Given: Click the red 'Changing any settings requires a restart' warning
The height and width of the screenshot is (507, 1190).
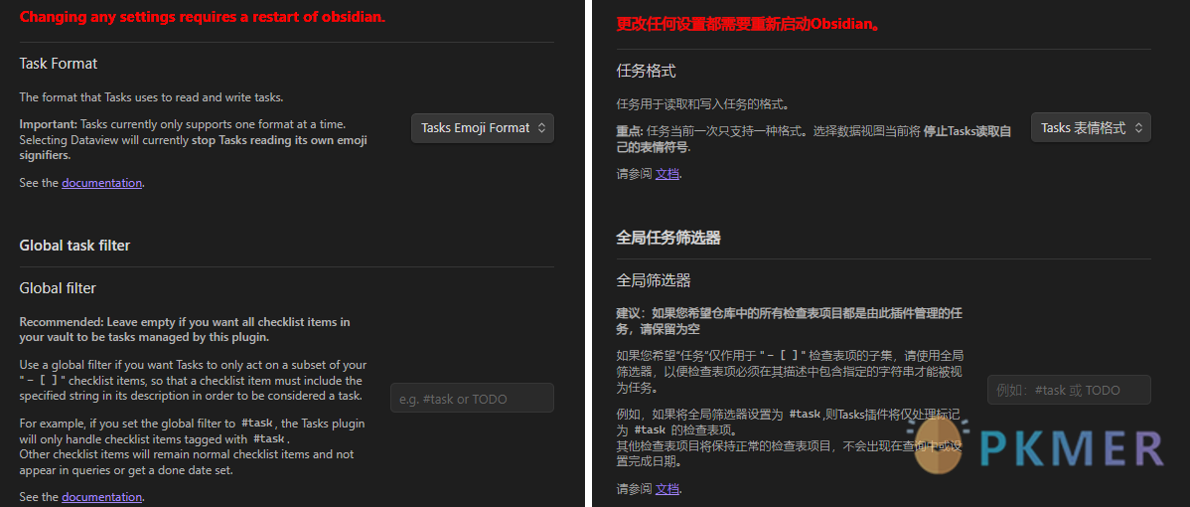Looking at the screenshot, I should click(x=203, y=17).
